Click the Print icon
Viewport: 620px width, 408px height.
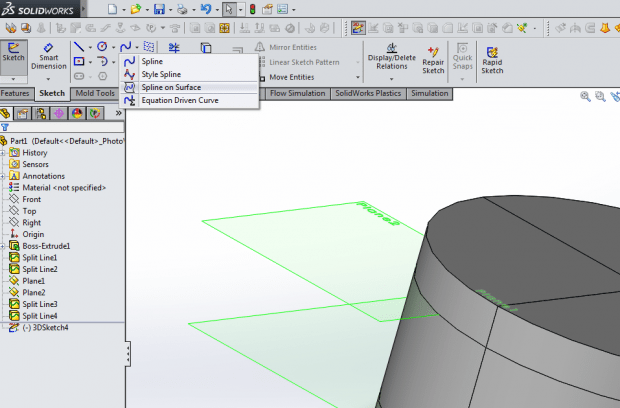(x=182, y=9)
